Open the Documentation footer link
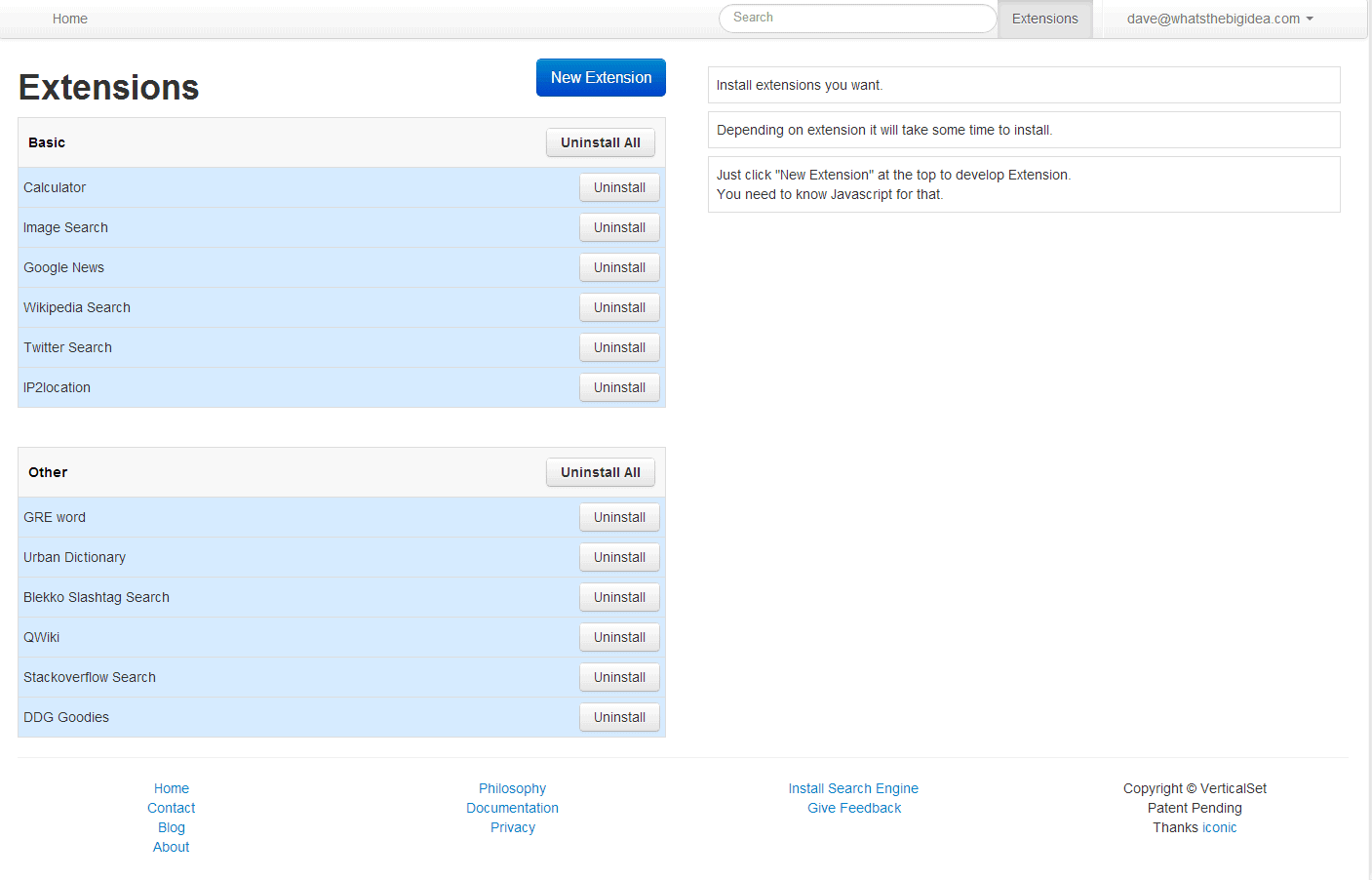Screen dimensions: 1372x880 coord(513,808)
